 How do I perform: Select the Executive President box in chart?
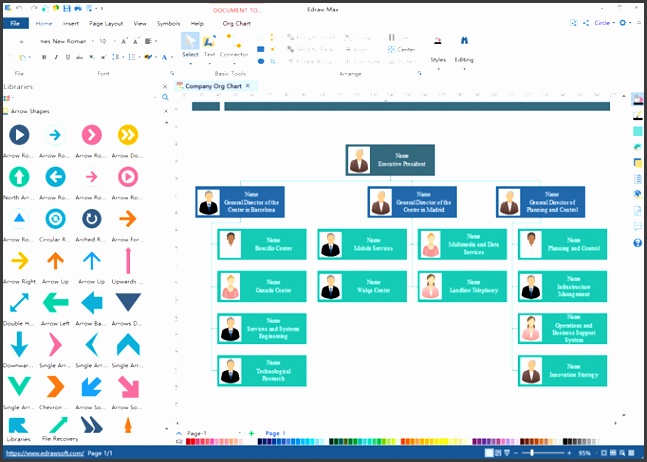[390, 160]
